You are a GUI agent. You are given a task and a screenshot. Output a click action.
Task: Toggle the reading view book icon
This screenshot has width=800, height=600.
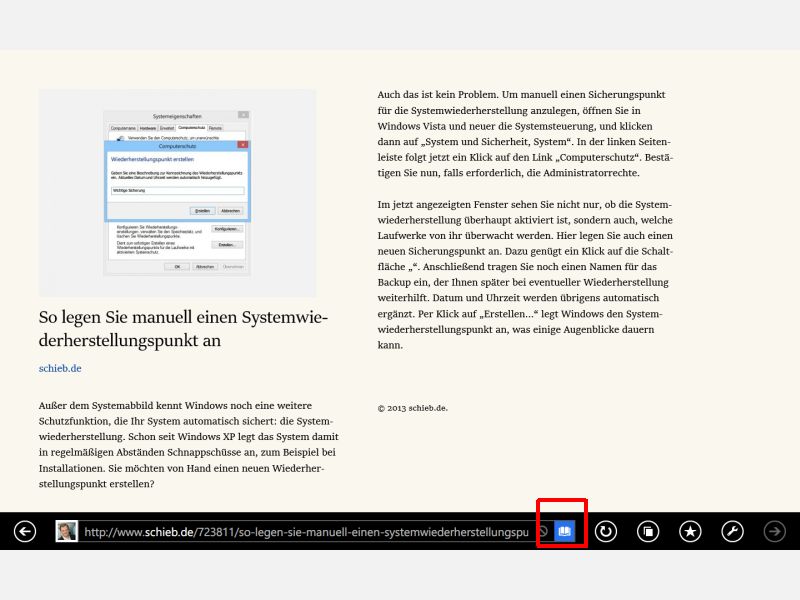564,532
